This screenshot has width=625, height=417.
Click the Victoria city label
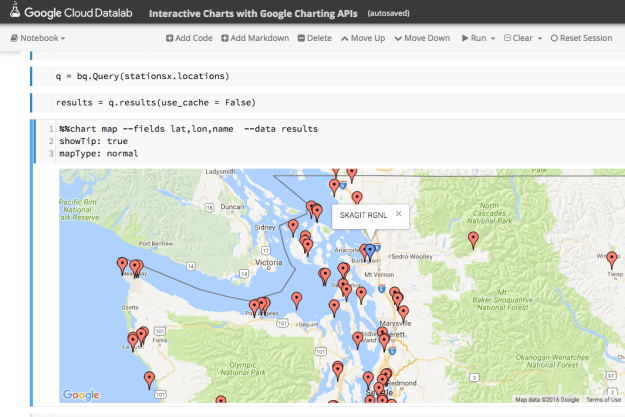(x=269, y=263)
